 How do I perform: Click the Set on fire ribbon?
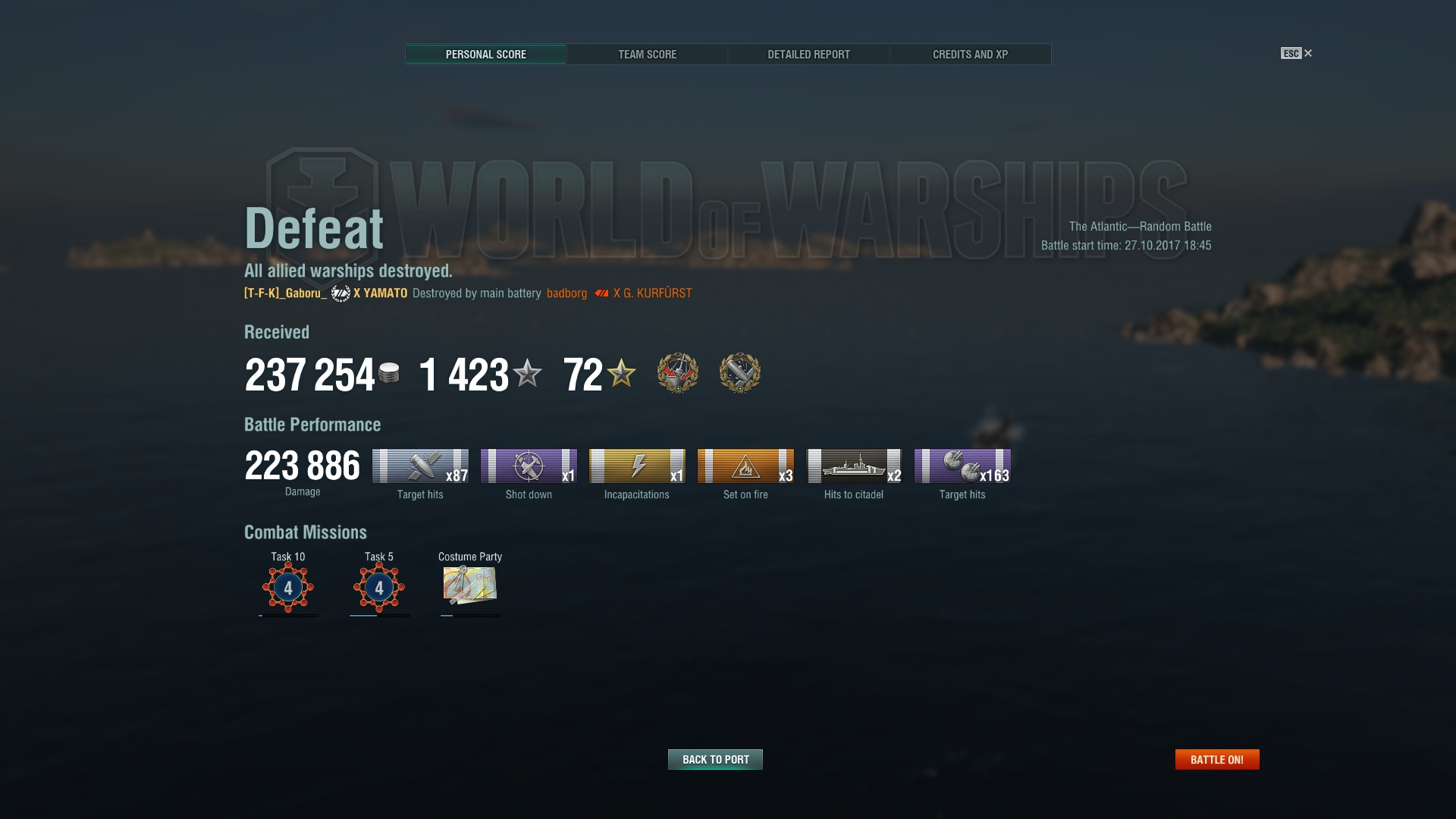(745, 466)
